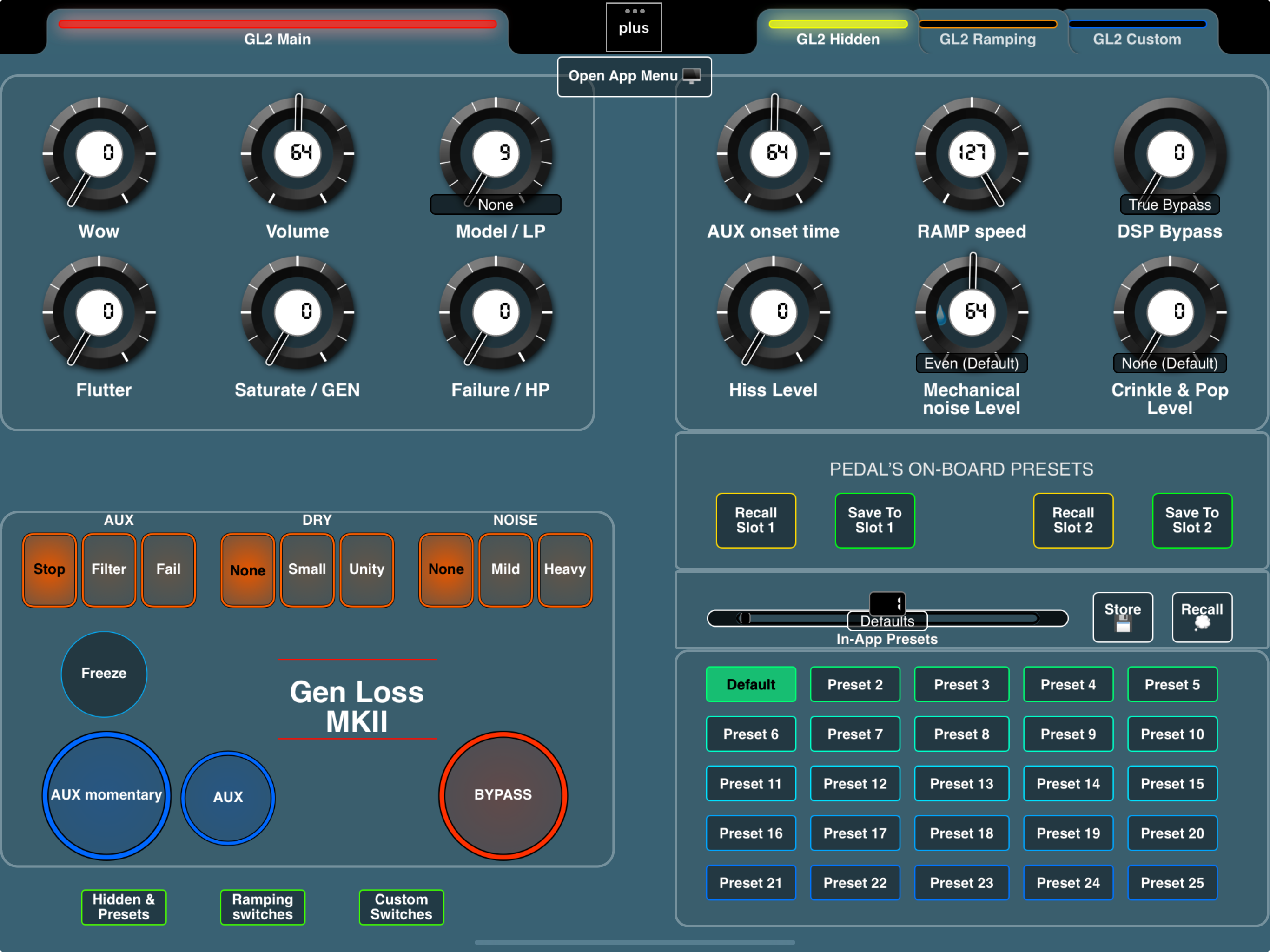This screenshot has height=952, width=1270.
Task: Switch to the GL2 Main tab
Action: click(x=278, y=32)
